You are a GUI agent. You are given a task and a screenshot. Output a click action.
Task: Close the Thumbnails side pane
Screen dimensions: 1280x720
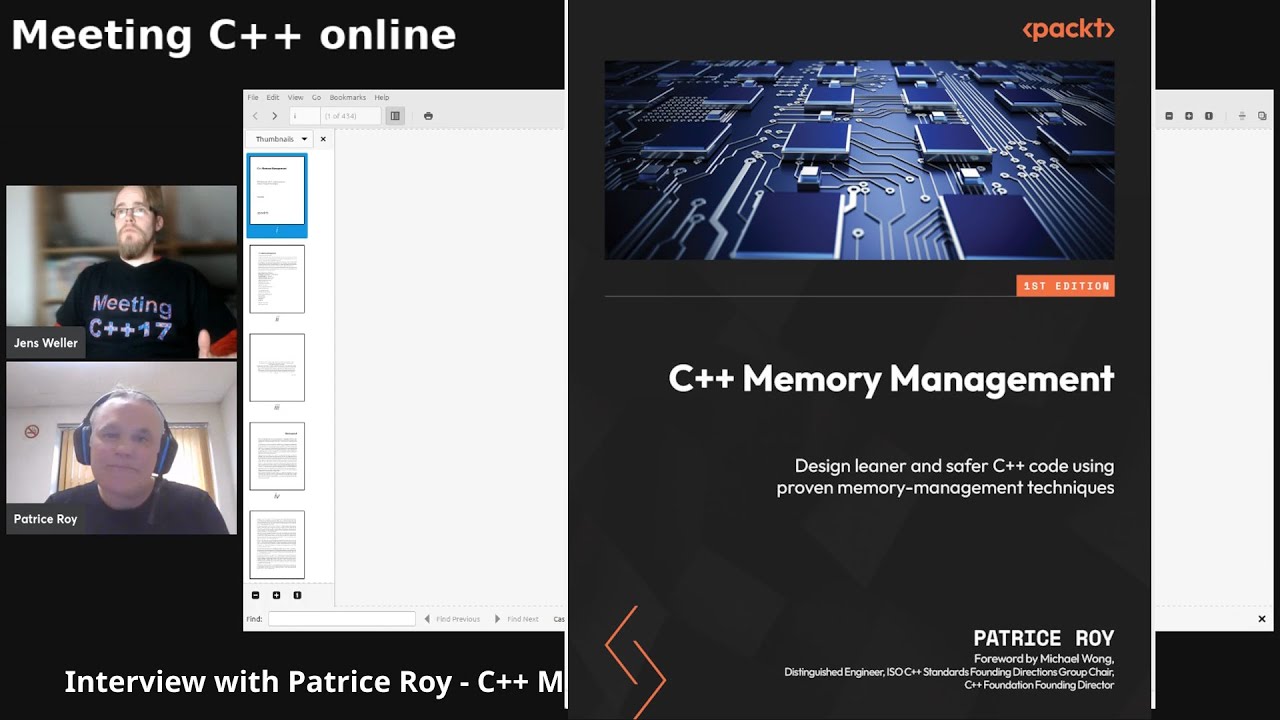pyautogui.click(x=323, y=139)
